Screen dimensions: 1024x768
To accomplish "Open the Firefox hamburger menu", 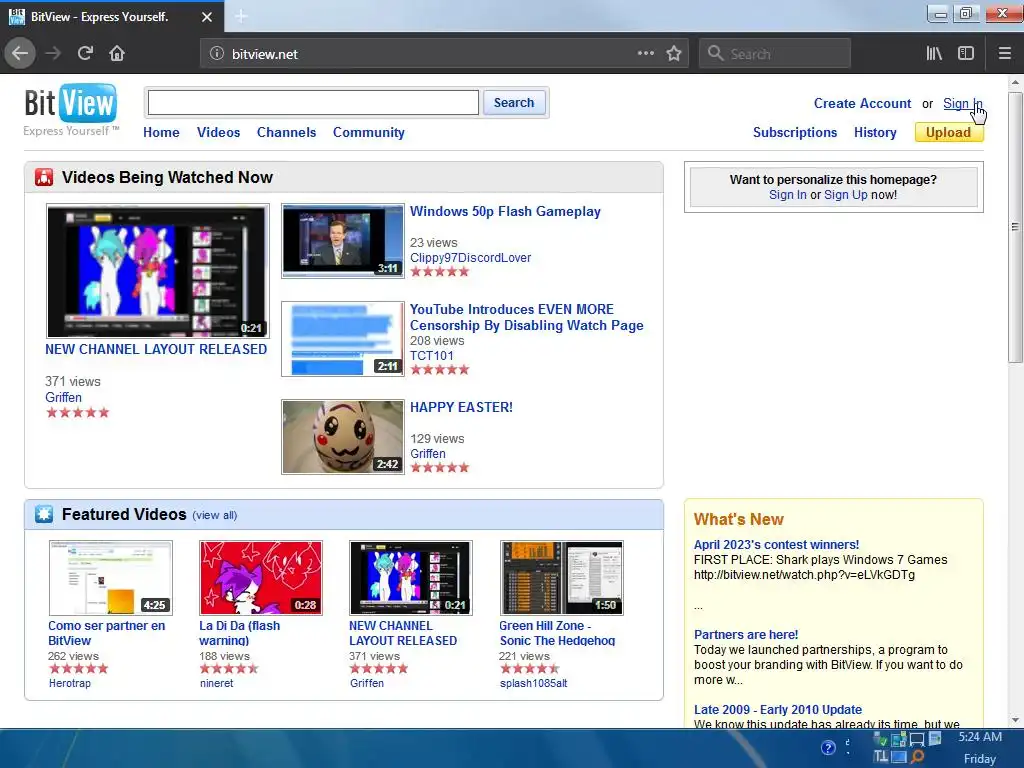I will pos(1005,54).
